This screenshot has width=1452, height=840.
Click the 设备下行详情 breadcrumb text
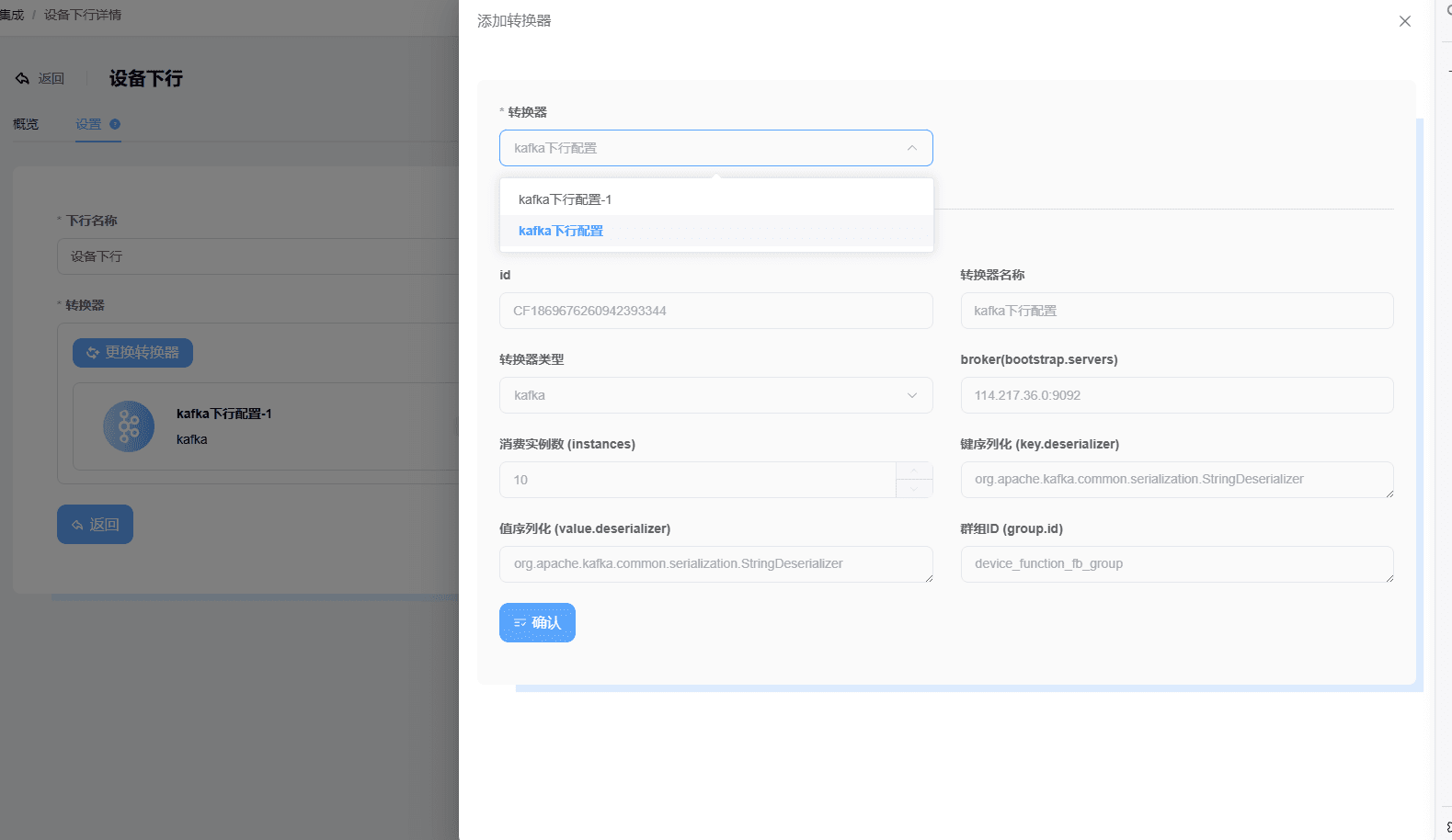(x=83, y=15)
